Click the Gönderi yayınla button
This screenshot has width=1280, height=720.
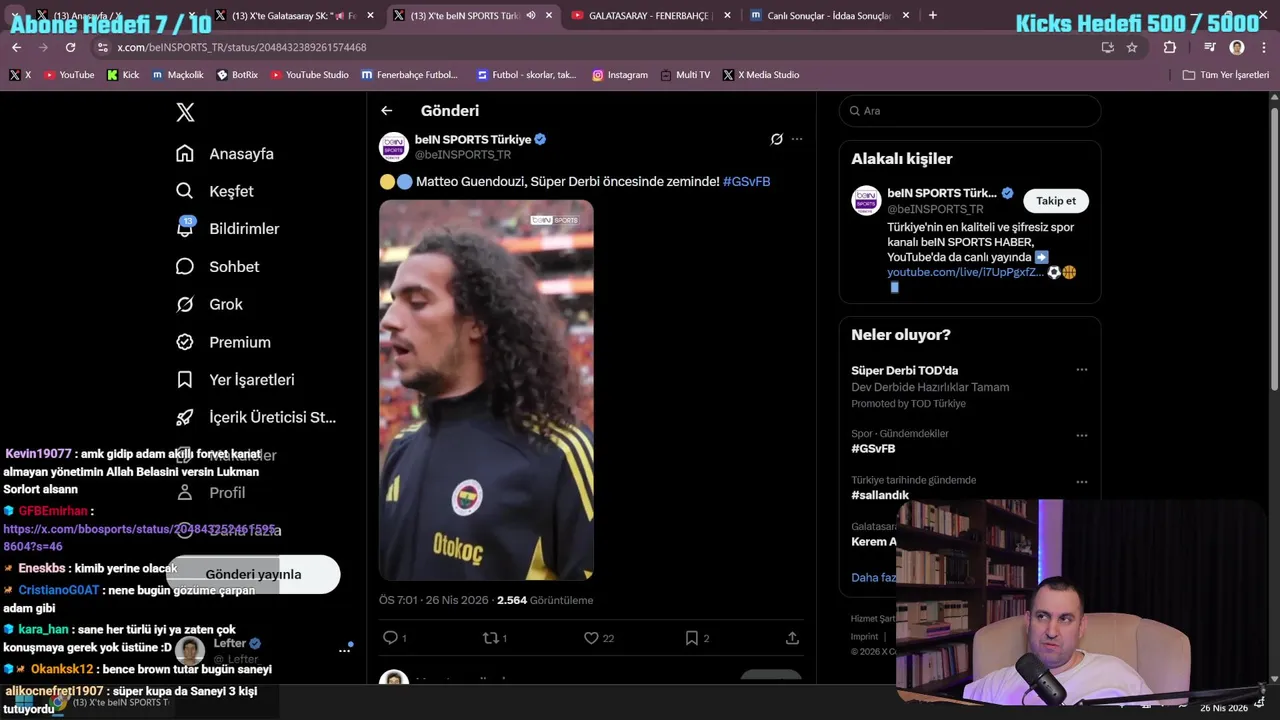(x=253, y=574)
